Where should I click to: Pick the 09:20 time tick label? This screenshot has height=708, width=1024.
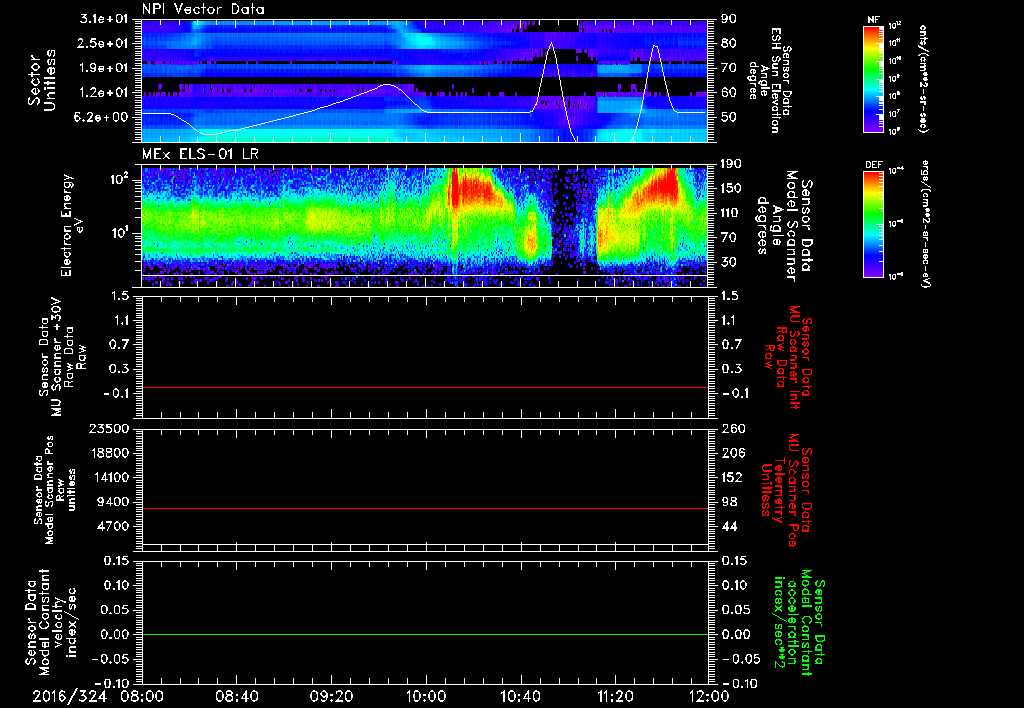pyautogui.click(x=331, y=695)
